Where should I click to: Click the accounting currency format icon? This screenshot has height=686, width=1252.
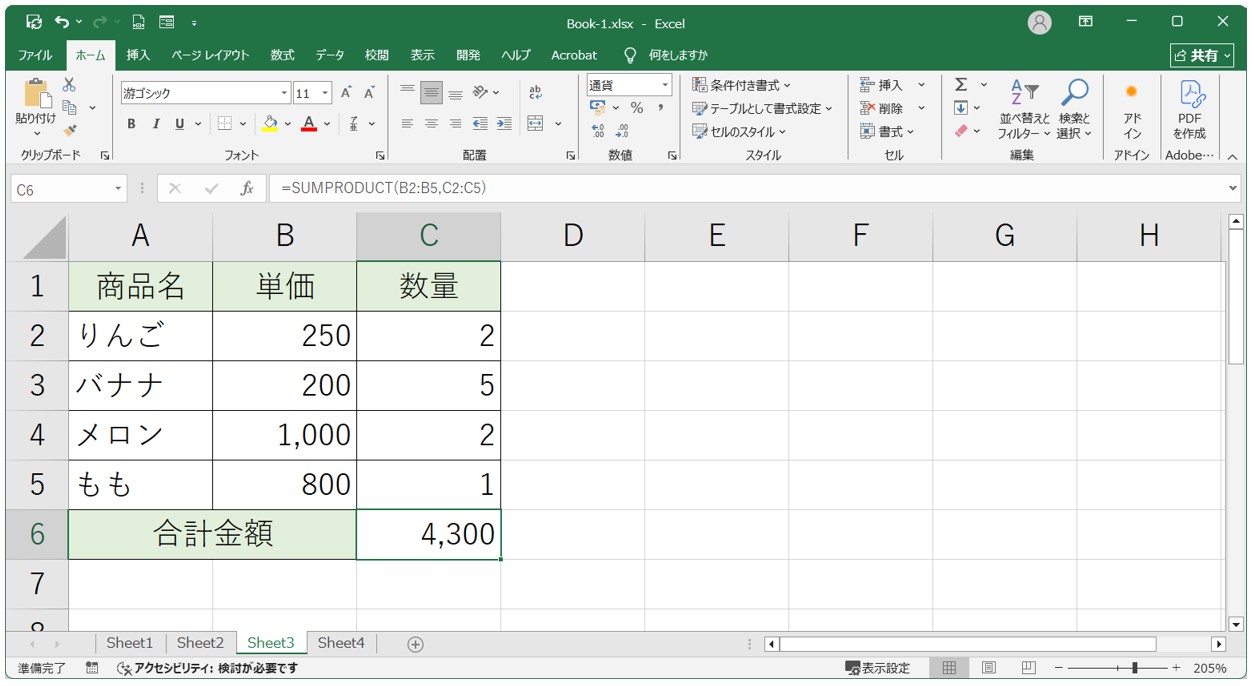click(x=598, y=108)
